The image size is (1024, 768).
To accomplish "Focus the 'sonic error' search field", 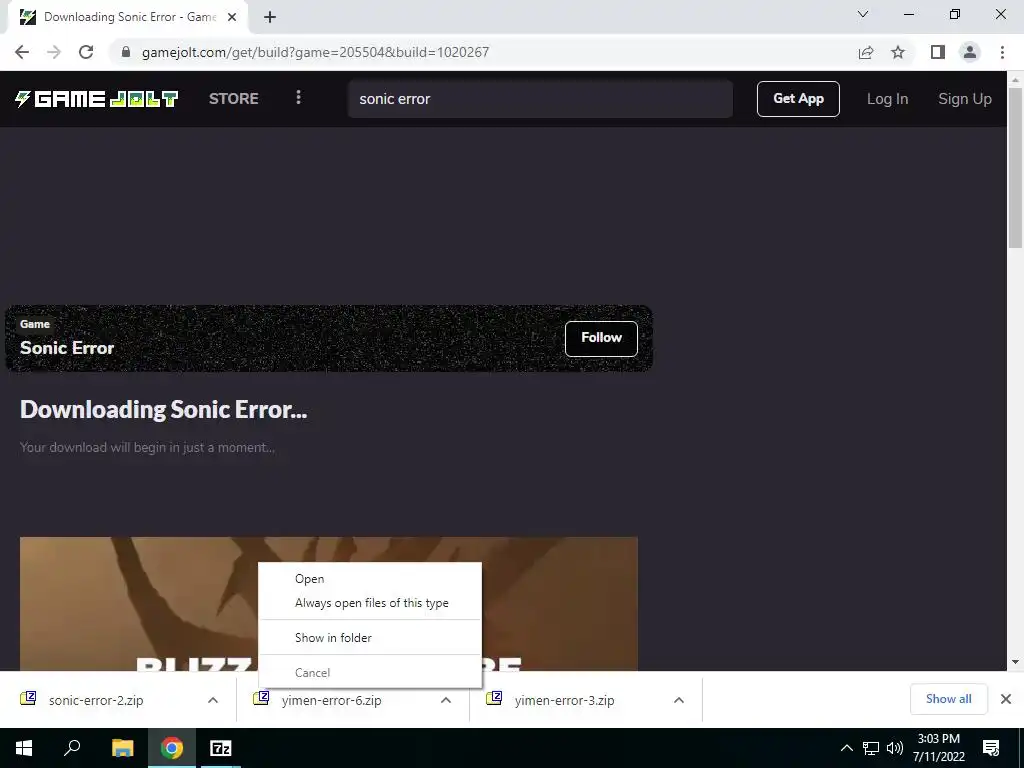I will pos(540,99).
